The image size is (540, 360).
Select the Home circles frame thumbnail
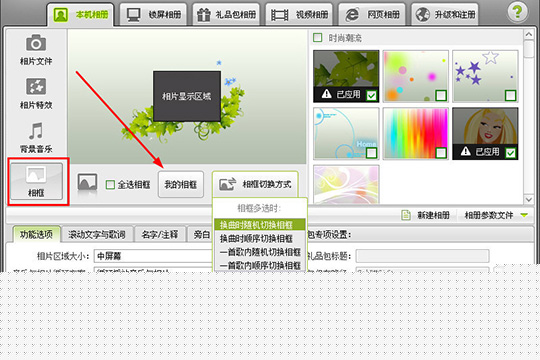346,133
